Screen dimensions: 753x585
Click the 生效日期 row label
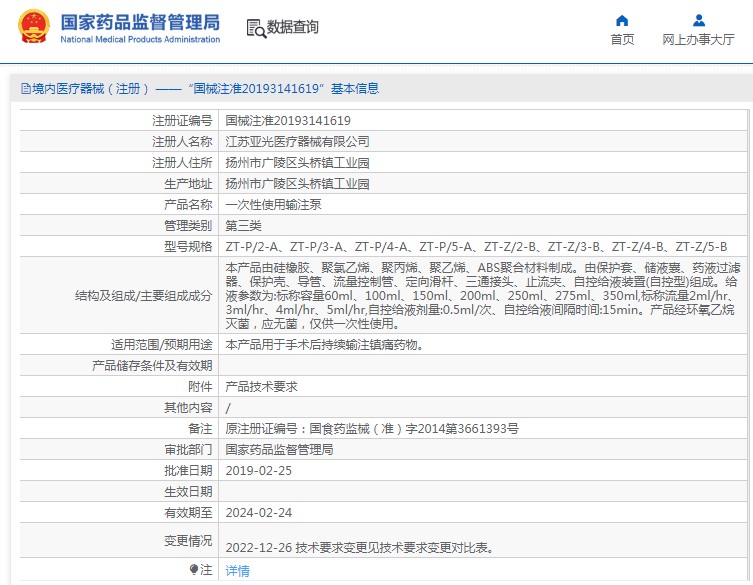coord(188,492)
